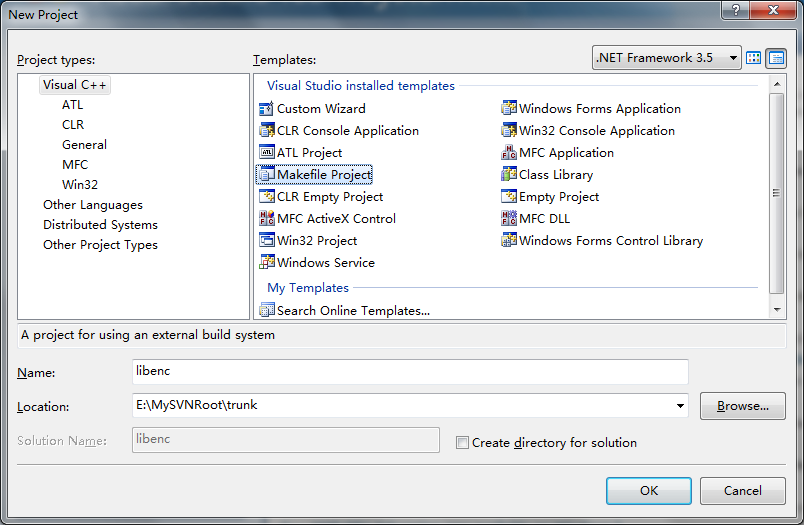Viewport: 804px width, 525px height.
Task: Pick the Win32 Project template icon
Action: 267,240
